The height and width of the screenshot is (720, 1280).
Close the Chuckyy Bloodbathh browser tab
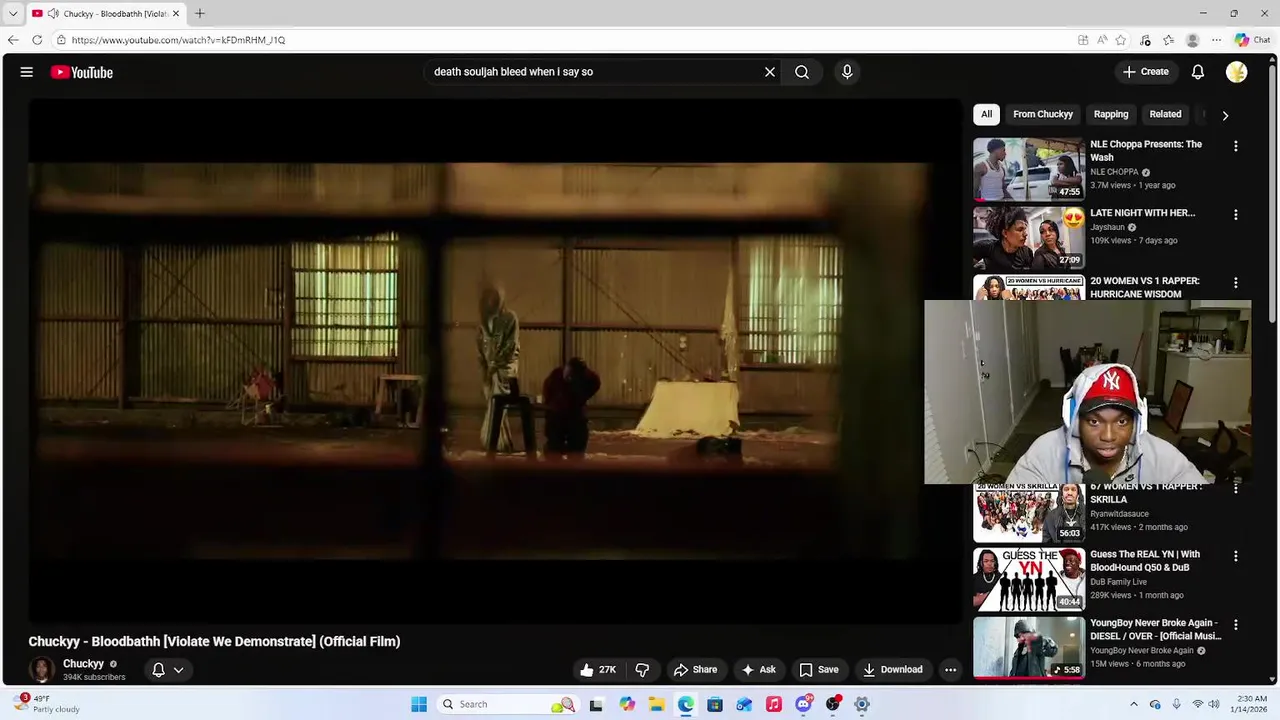tap(176, 13)
